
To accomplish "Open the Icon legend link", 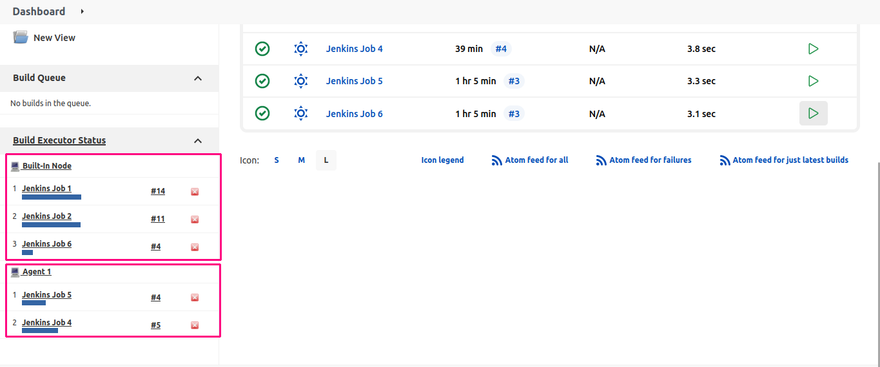I will tap(442, 160).
